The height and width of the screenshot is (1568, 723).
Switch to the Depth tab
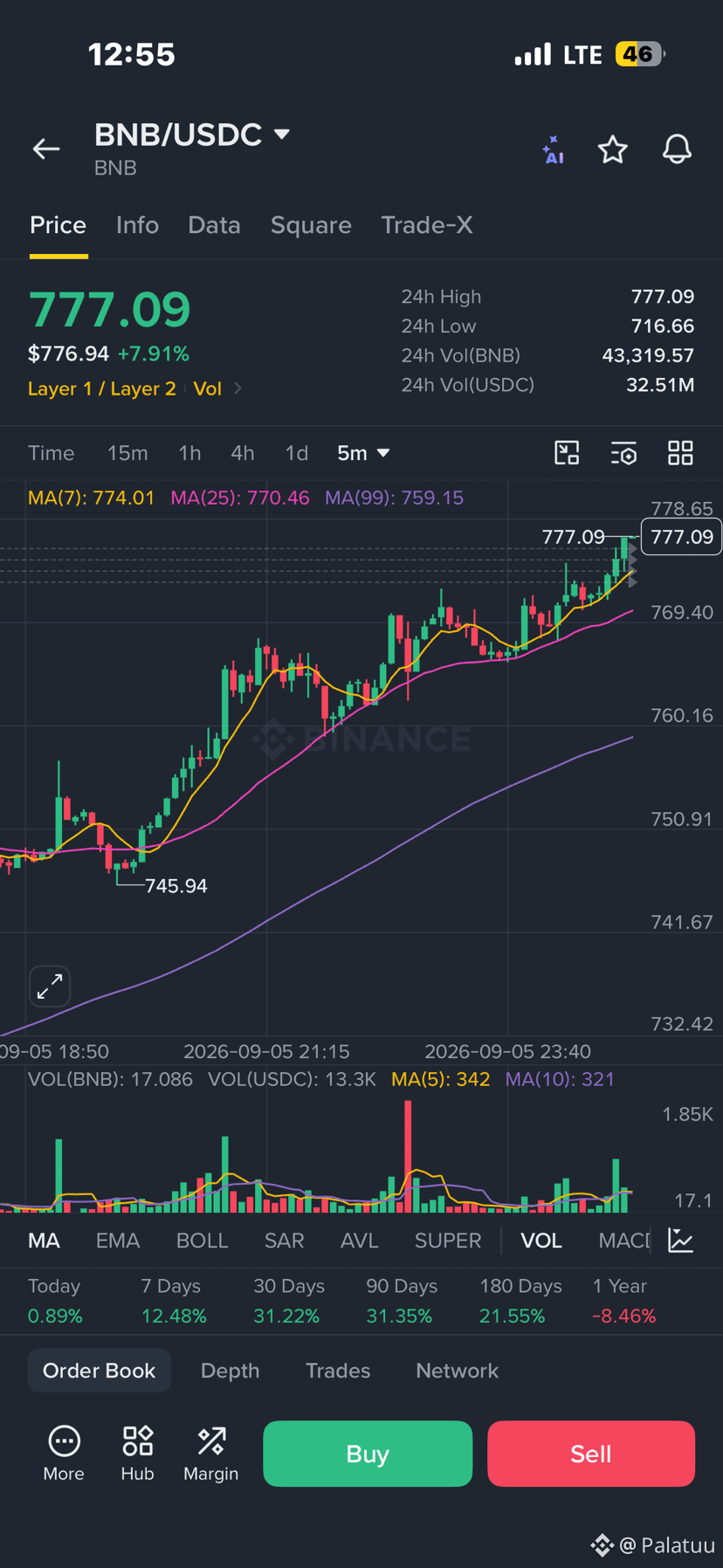(230, 1371)
